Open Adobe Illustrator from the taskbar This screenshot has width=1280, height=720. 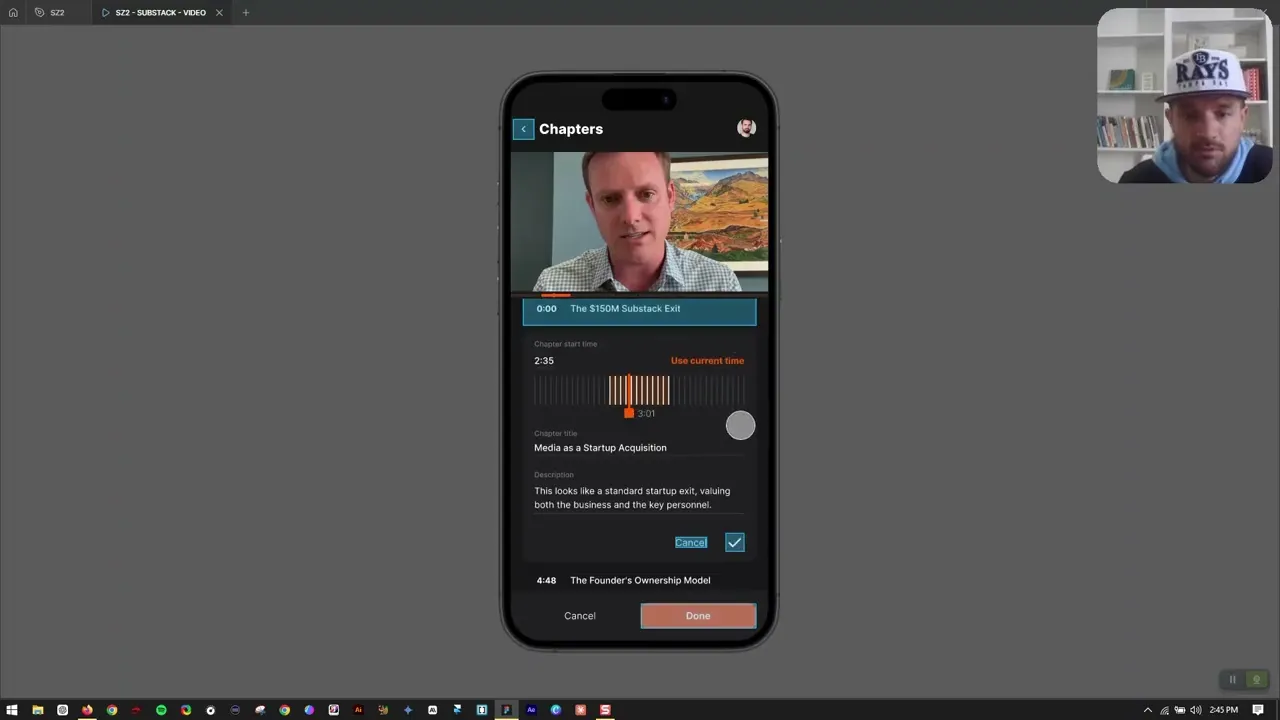(358, 710)
